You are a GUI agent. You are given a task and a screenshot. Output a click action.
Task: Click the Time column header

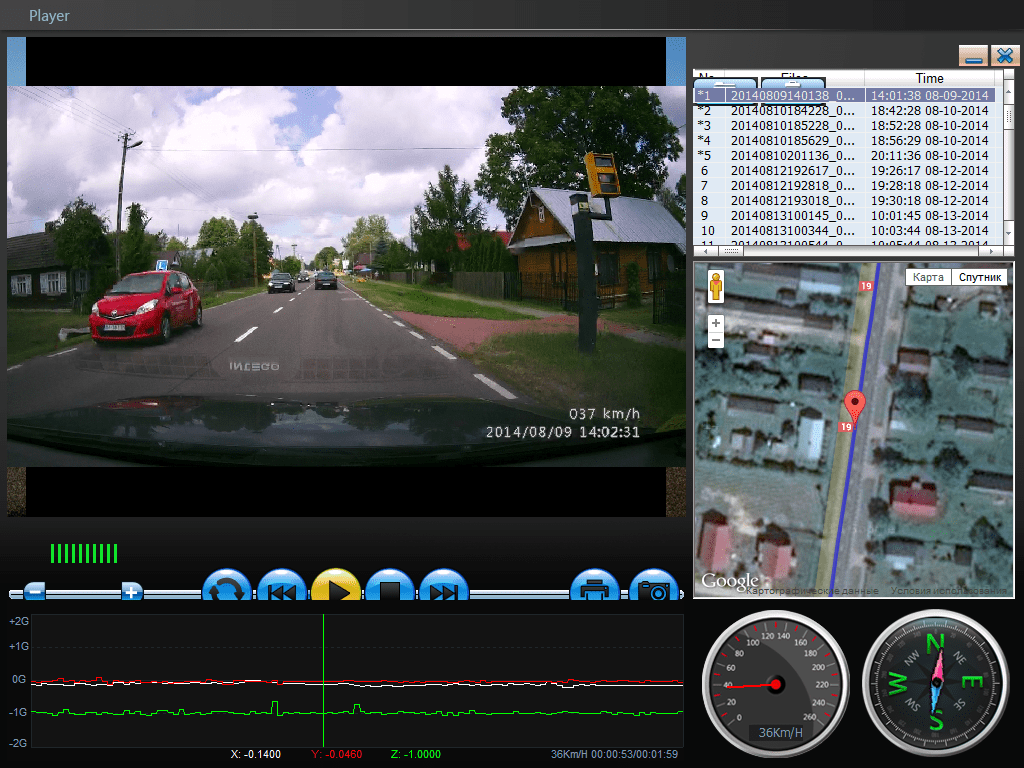(929, 78)
